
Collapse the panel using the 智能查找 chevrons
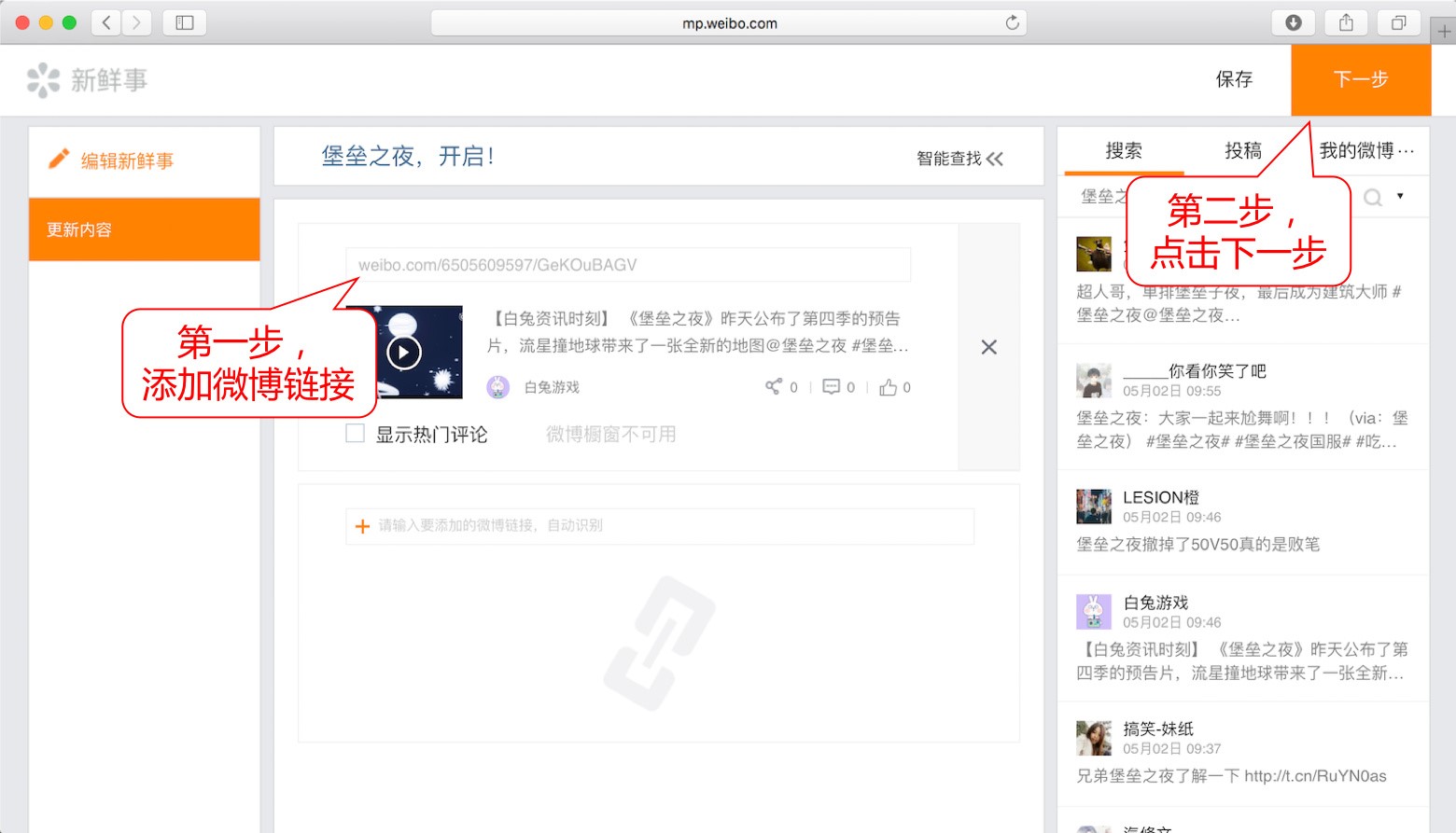996,158
